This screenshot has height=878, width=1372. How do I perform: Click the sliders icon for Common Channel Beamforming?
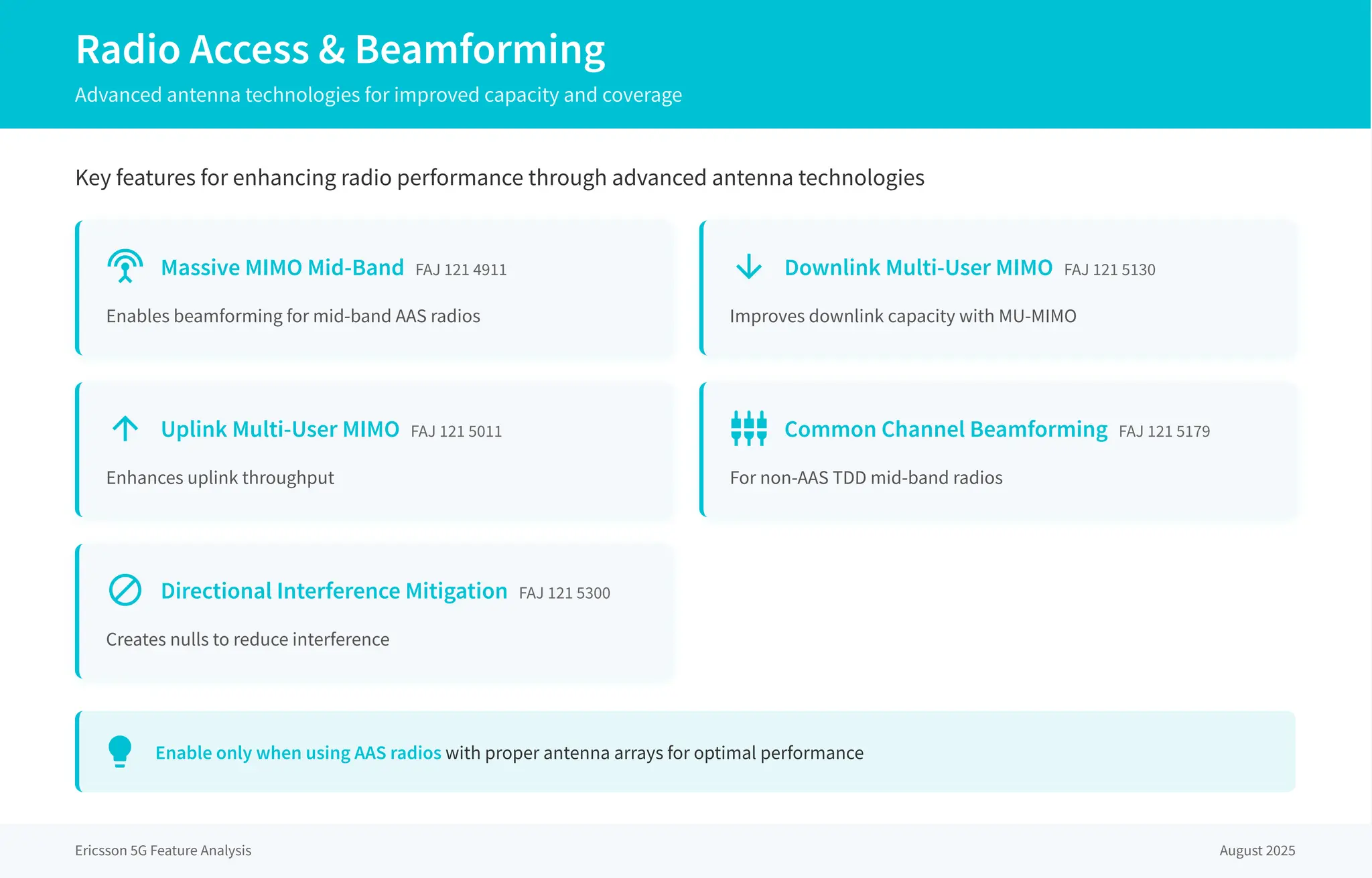(x=748, y=429)
